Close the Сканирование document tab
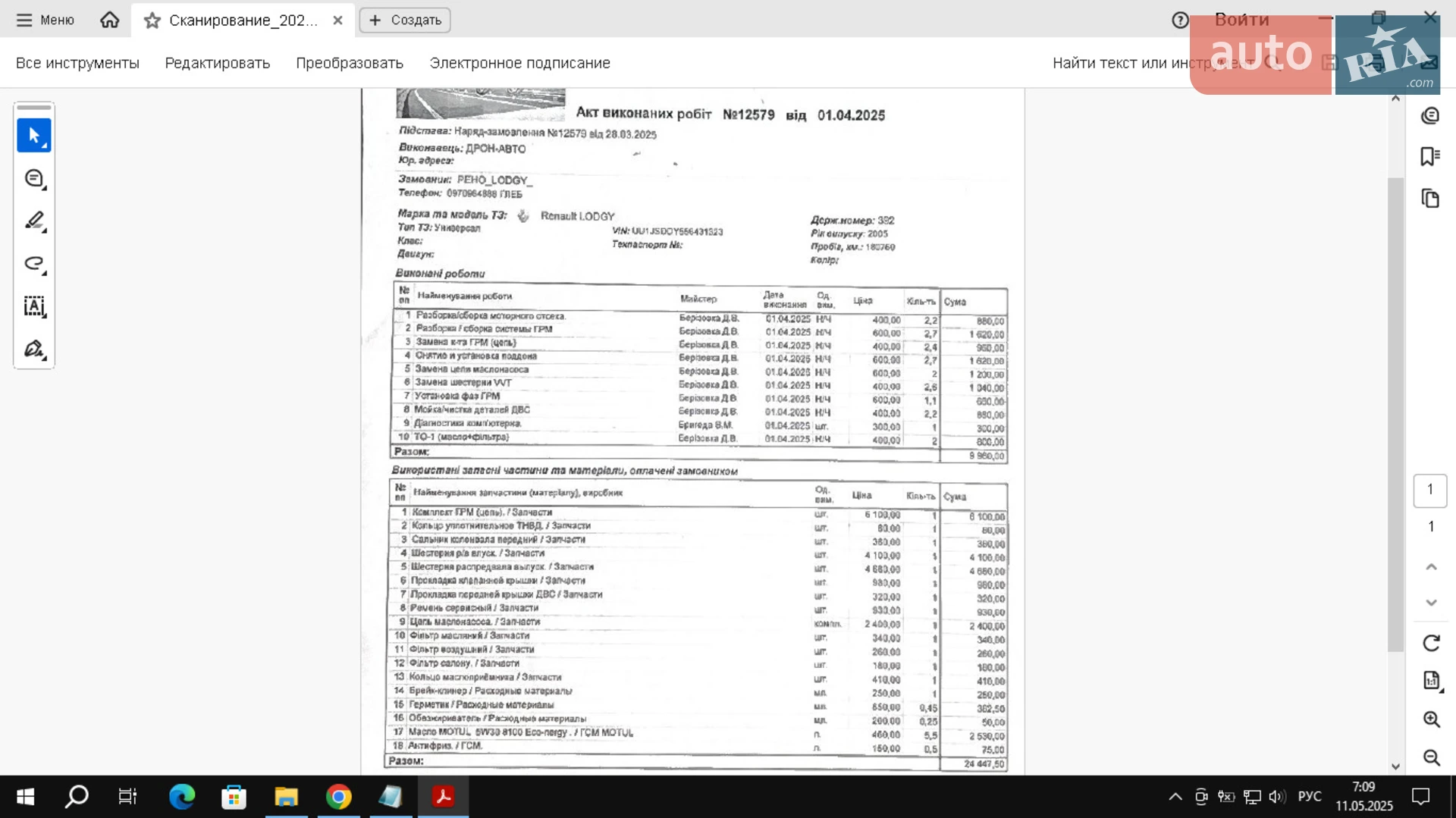The height and width of the screenshot is (818, 1456). [x=337, y=20]
